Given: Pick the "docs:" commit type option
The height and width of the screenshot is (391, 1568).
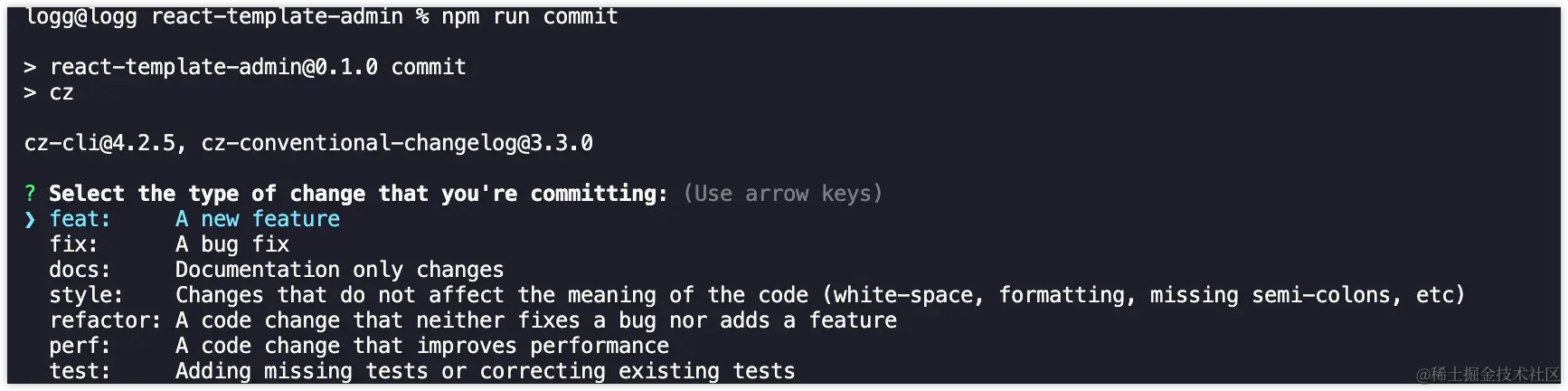Looking at the screenshot, I should (x=80, y=270).
